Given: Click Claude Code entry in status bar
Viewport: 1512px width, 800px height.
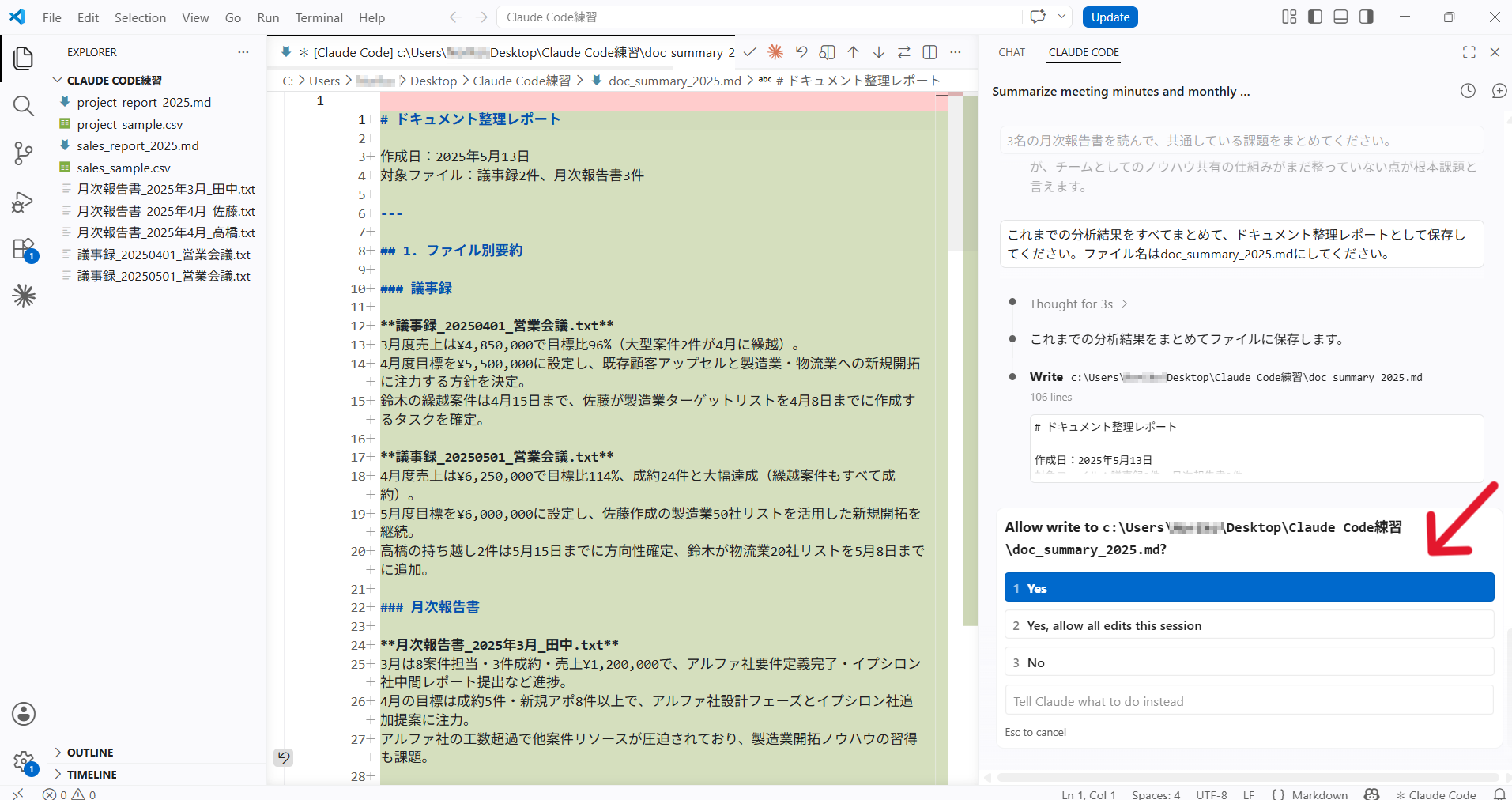Looking at the screenshot, I should pos(1435,794).
